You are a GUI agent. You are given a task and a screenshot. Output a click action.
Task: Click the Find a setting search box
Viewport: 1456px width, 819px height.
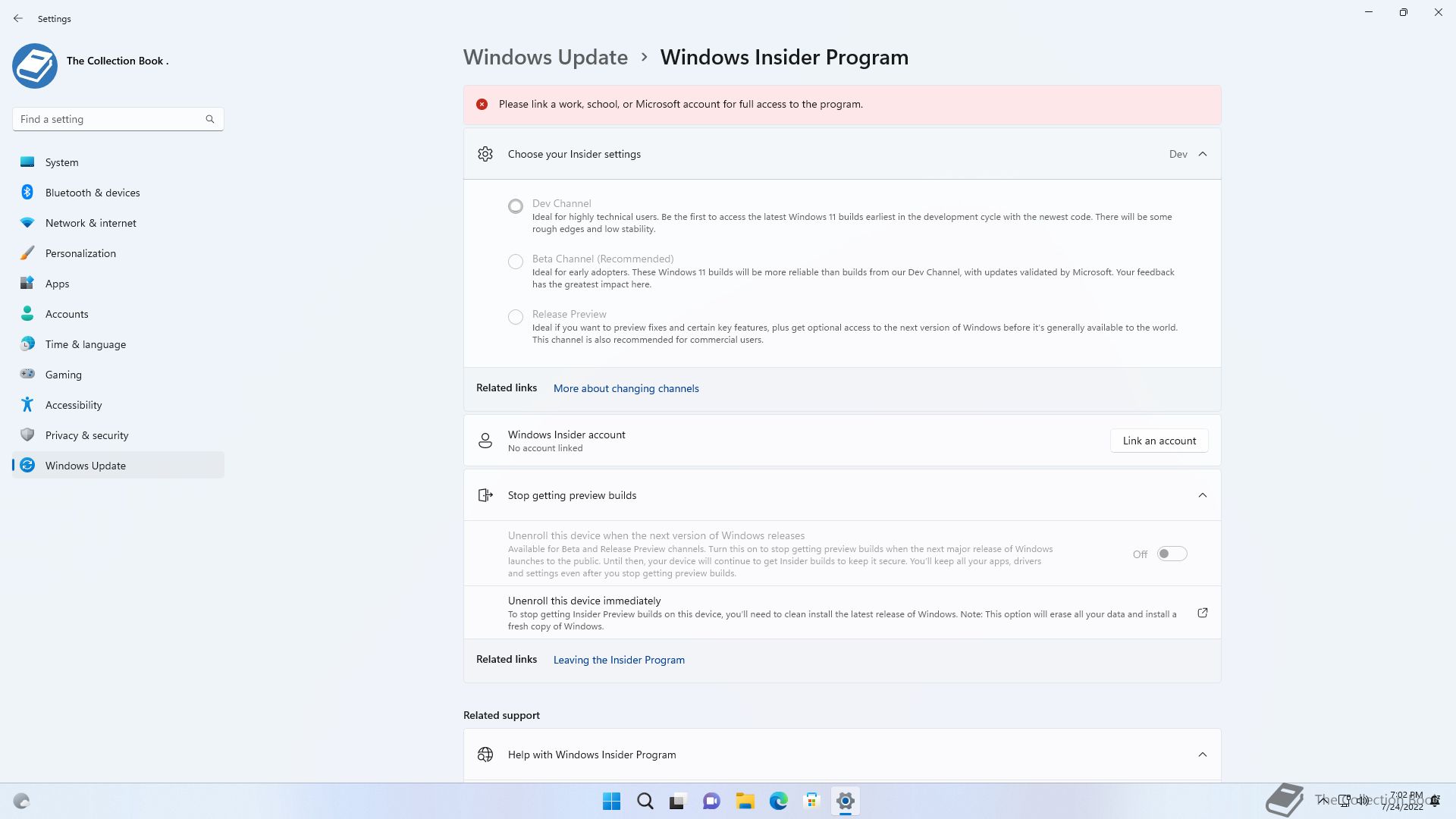click(x=118, y=119)
